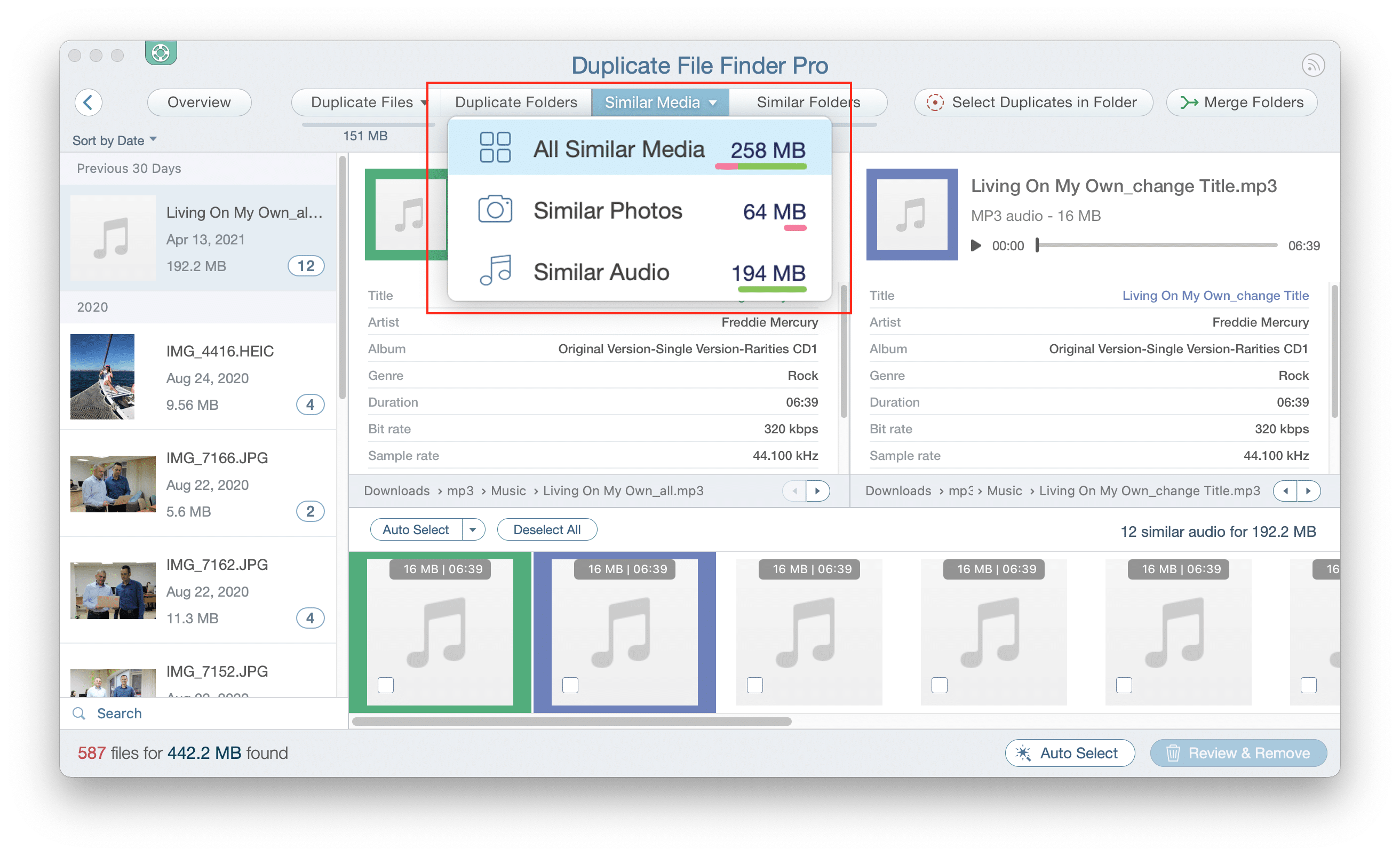Viewport: 1400px width, 856px height.
Task: Click the 2 badge on IMG_7166.JPG
Action: point(310,512)
